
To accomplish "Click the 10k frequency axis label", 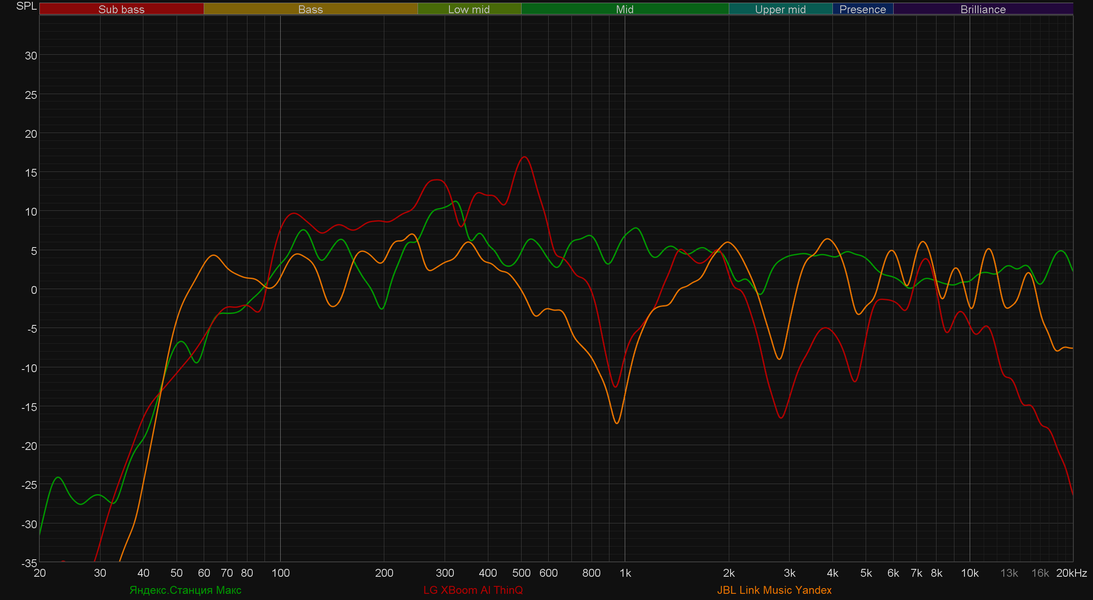I will click(x=970, y=573).
